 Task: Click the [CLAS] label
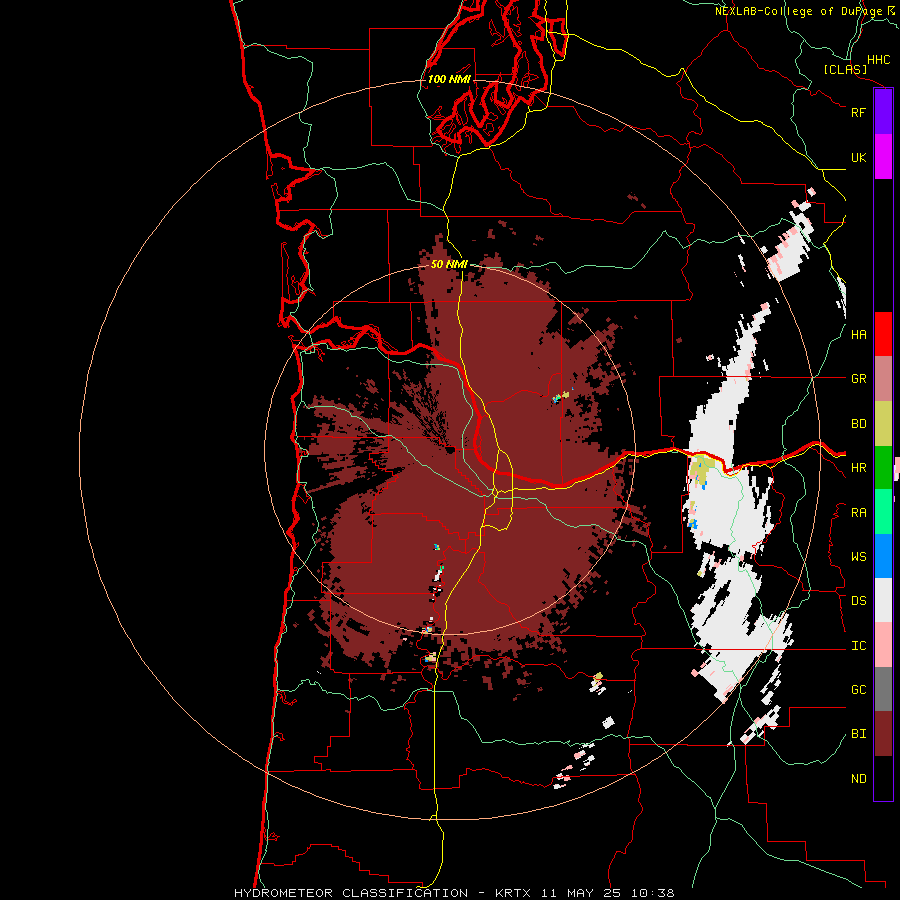[x=845, y=70]
